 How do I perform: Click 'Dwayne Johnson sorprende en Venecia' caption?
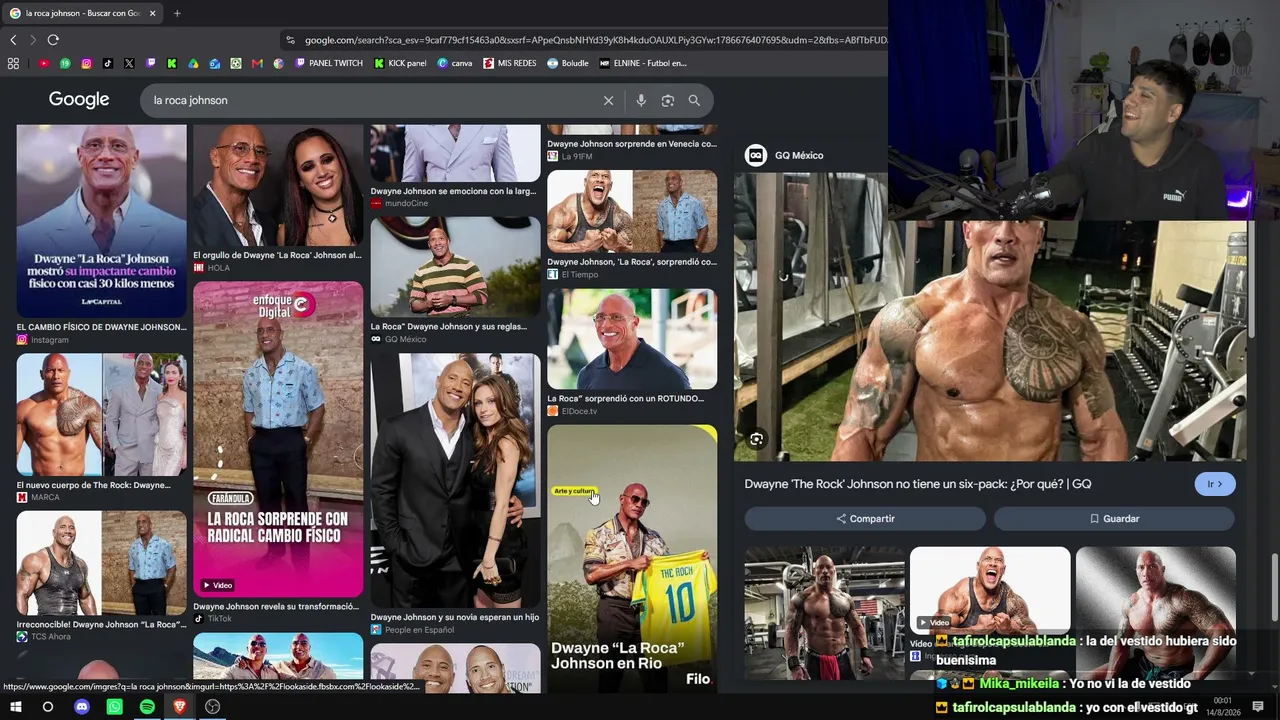tap(632, 144)
